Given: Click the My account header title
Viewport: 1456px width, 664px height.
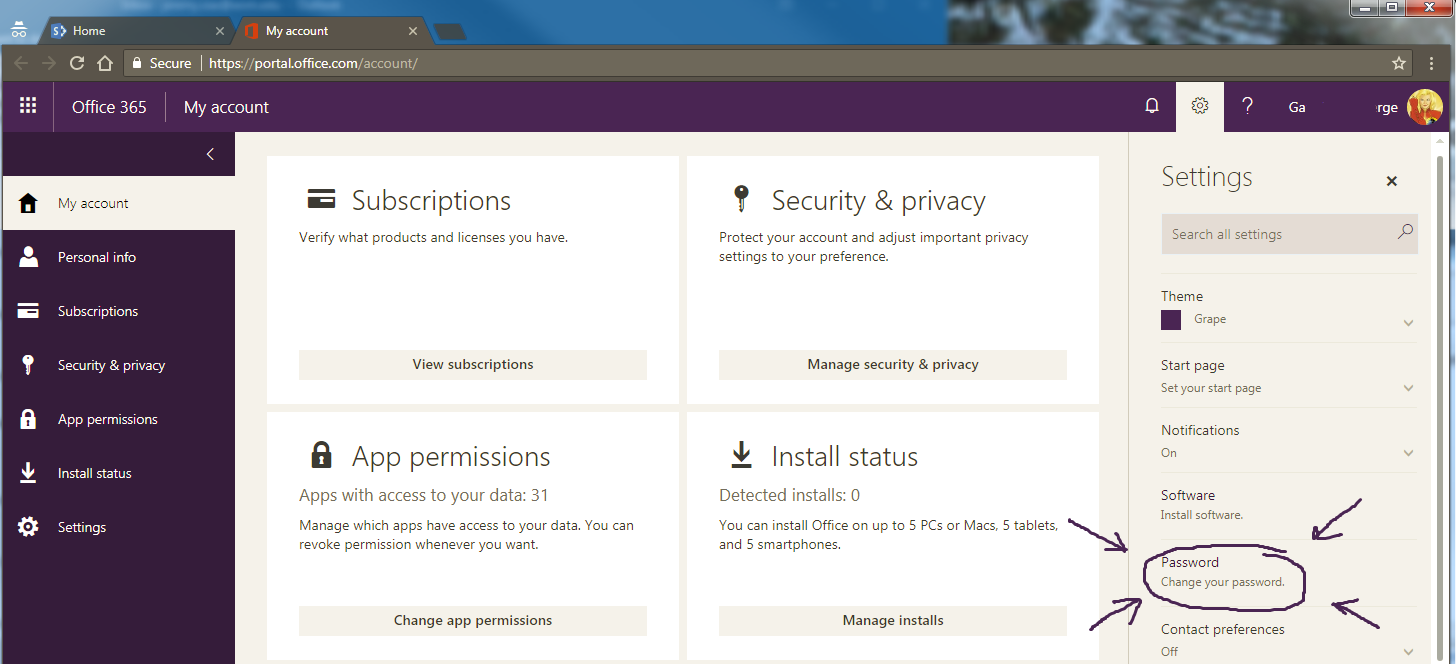Looking at the screenshot, I should pyautogui.click(x=226, y=107).
